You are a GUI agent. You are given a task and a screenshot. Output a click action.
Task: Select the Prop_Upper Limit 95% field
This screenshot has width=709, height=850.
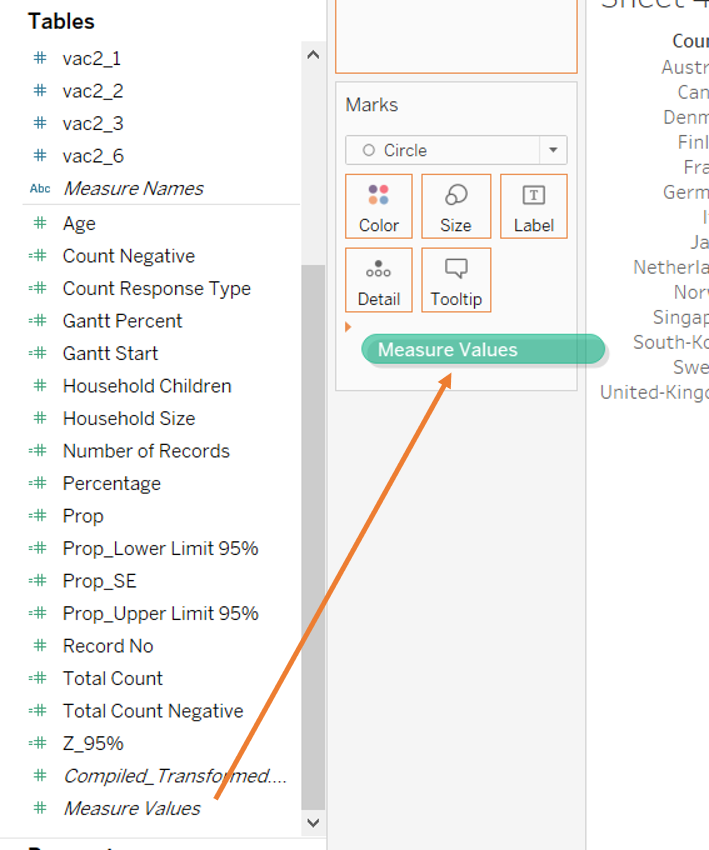(x=160, y=614)
